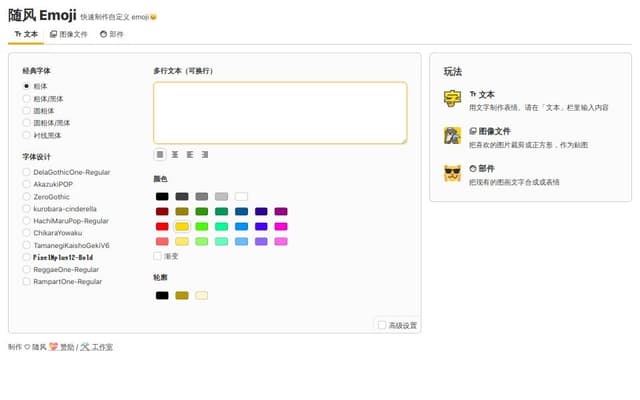Pick the highlighted yellow color swatch
The width and height of the screenshot is (640, 400).
click(x=182, y=227)
